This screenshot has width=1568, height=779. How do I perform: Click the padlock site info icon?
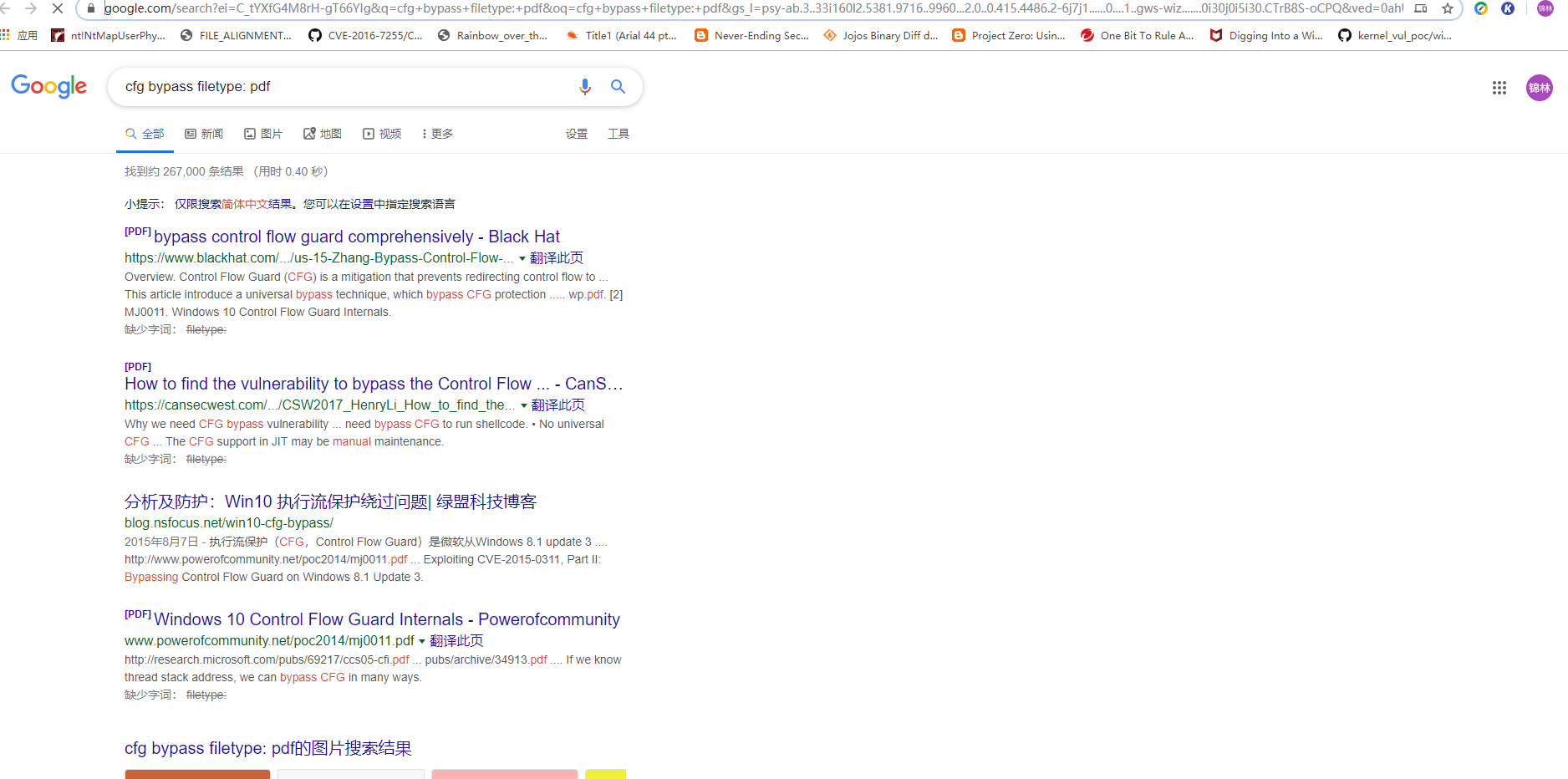[x=91, y=8]
